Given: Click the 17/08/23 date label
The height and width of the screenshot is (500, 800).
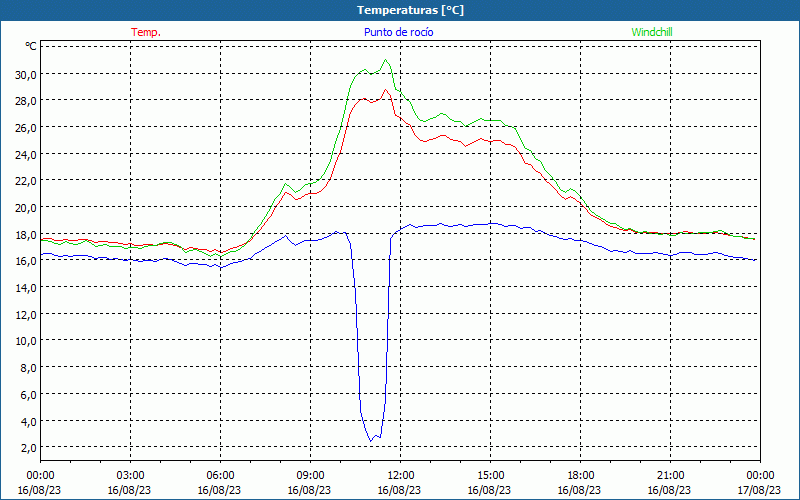Looking at the screenshot, I should [760, 490].
